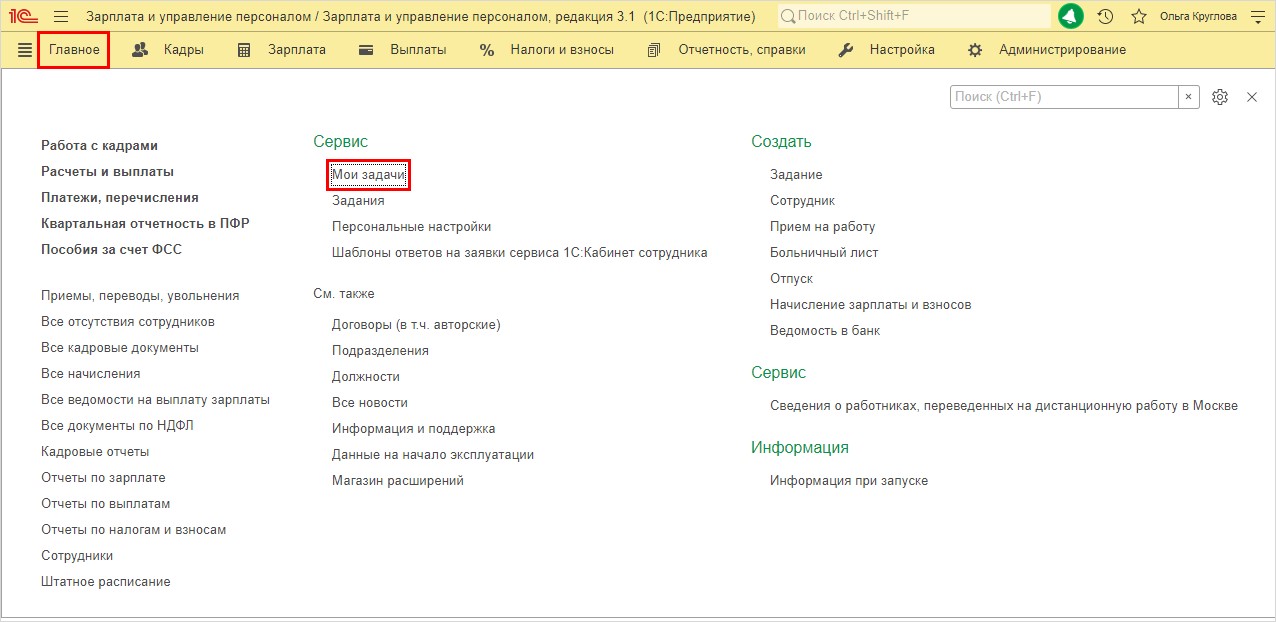Click the wrench icon for Настройка
The width and height of the screenshot is (1276, 622).
(x=846, y=50)
